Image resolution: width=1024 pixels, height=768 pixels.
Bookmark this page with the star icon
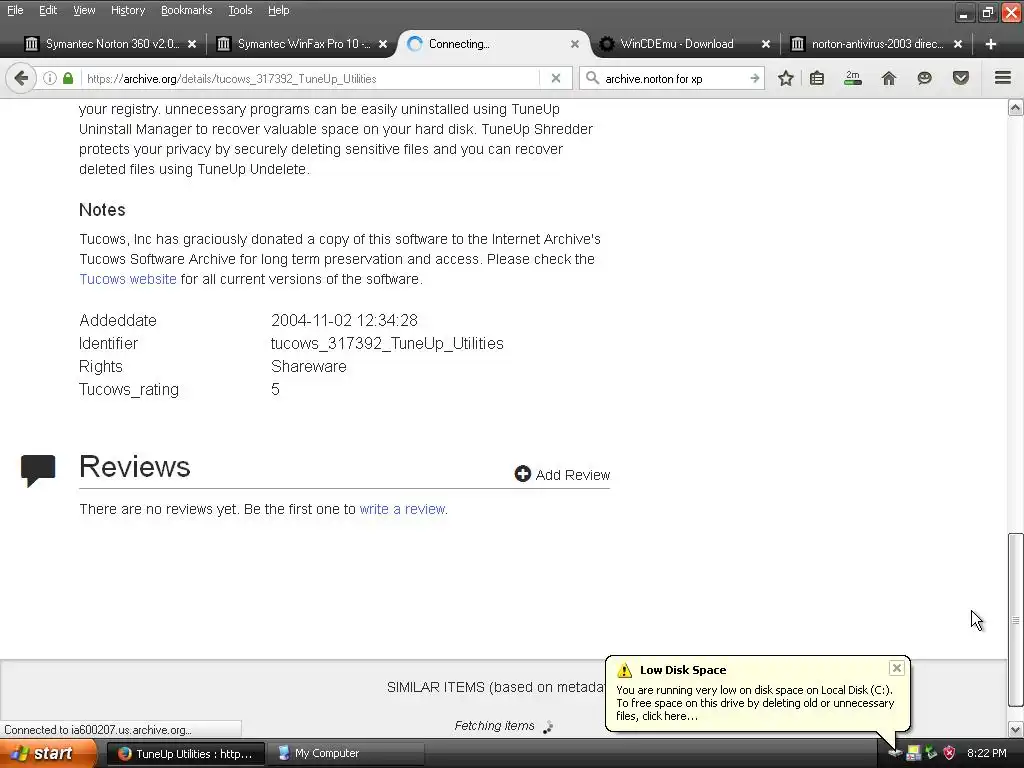786,78
